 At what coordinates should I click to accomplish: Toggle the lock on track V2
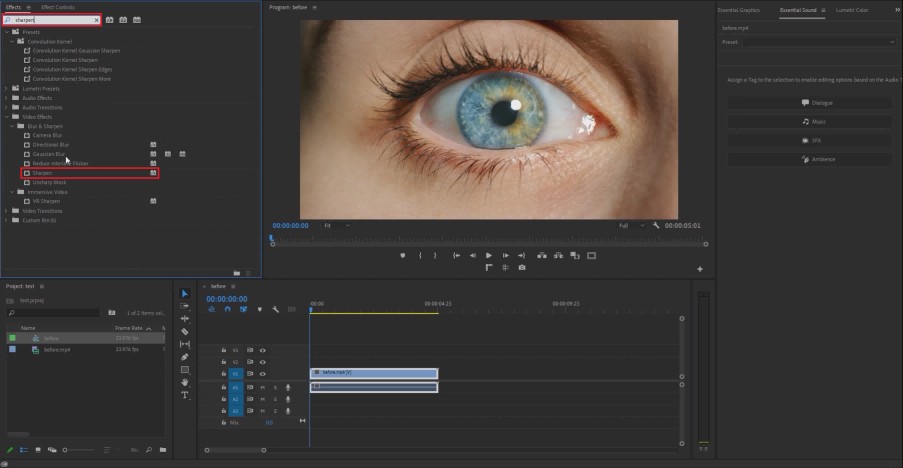(224, 362)
